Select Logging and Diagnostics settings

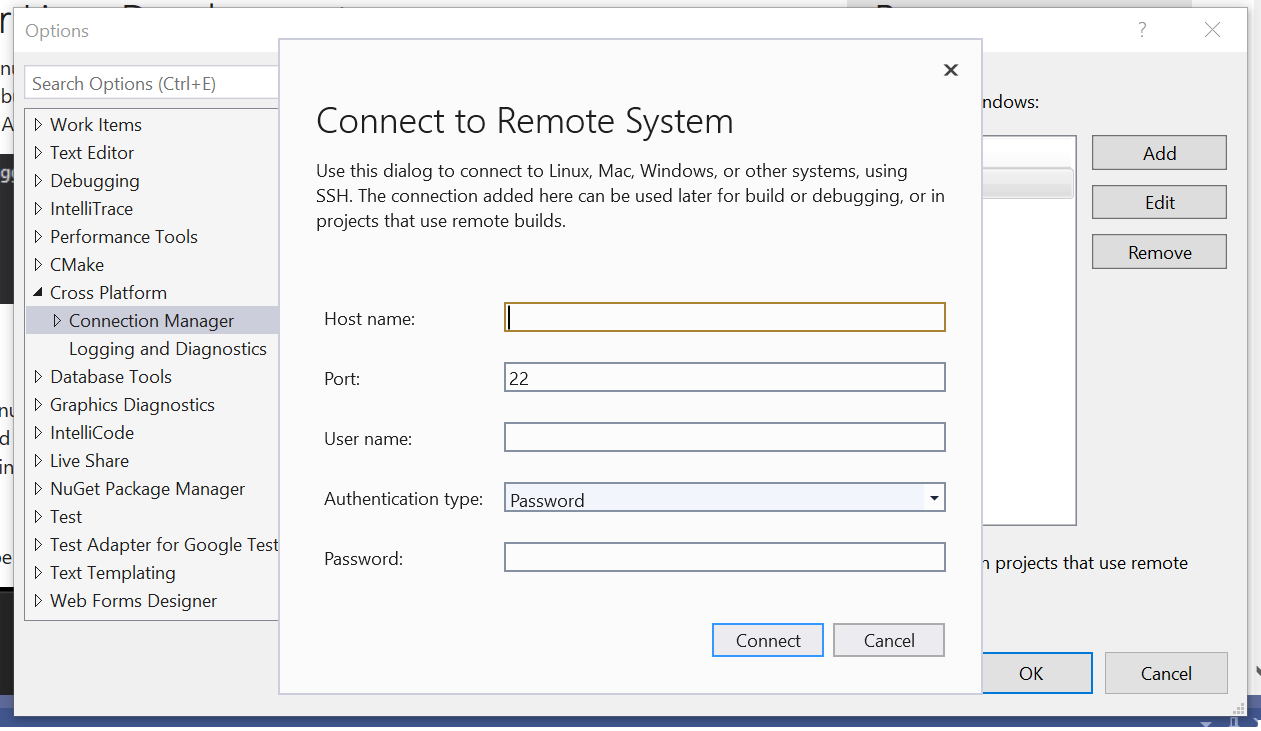click(167, 348)
